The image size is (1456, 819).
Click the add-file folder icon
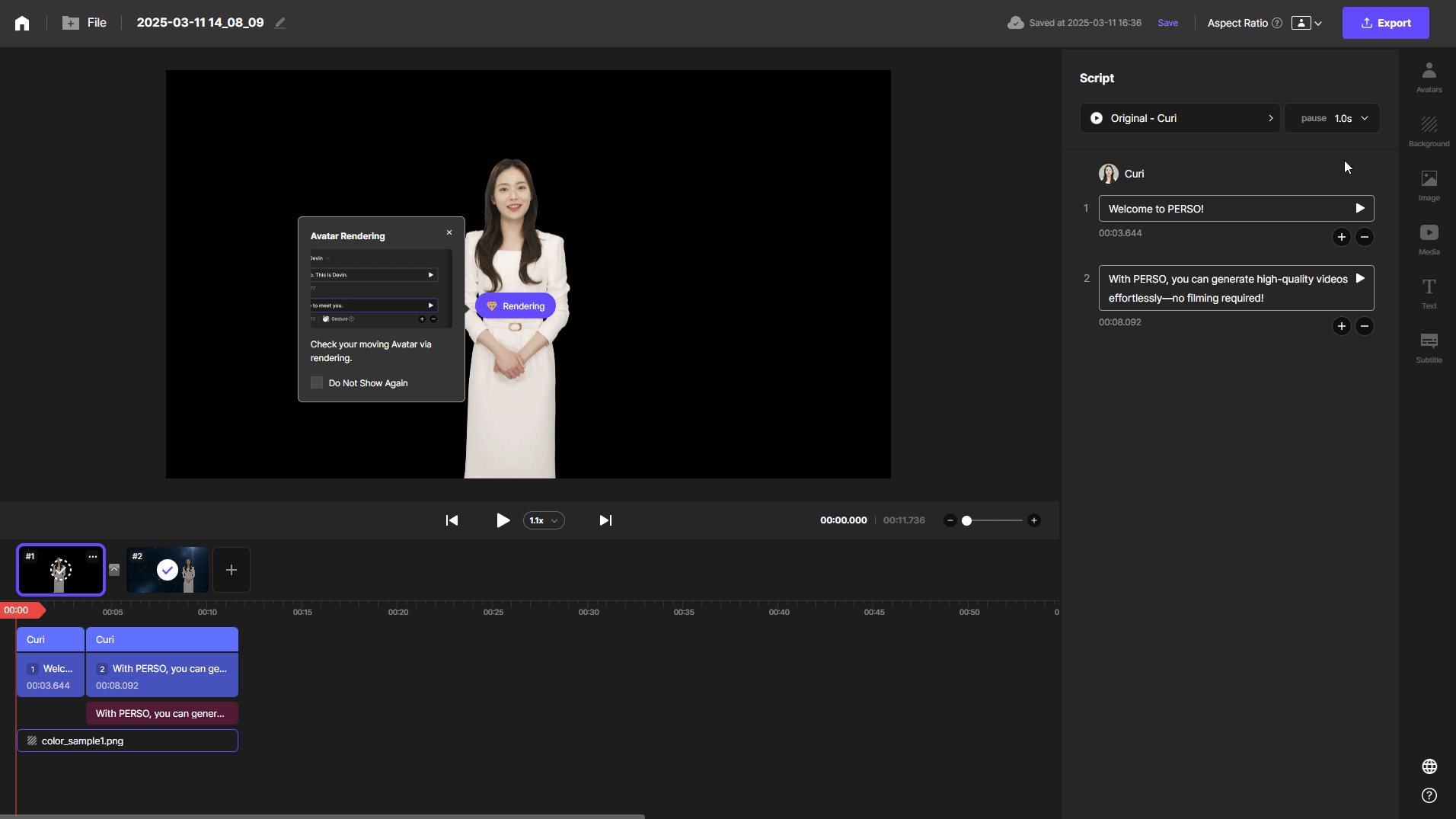[71, 23]
